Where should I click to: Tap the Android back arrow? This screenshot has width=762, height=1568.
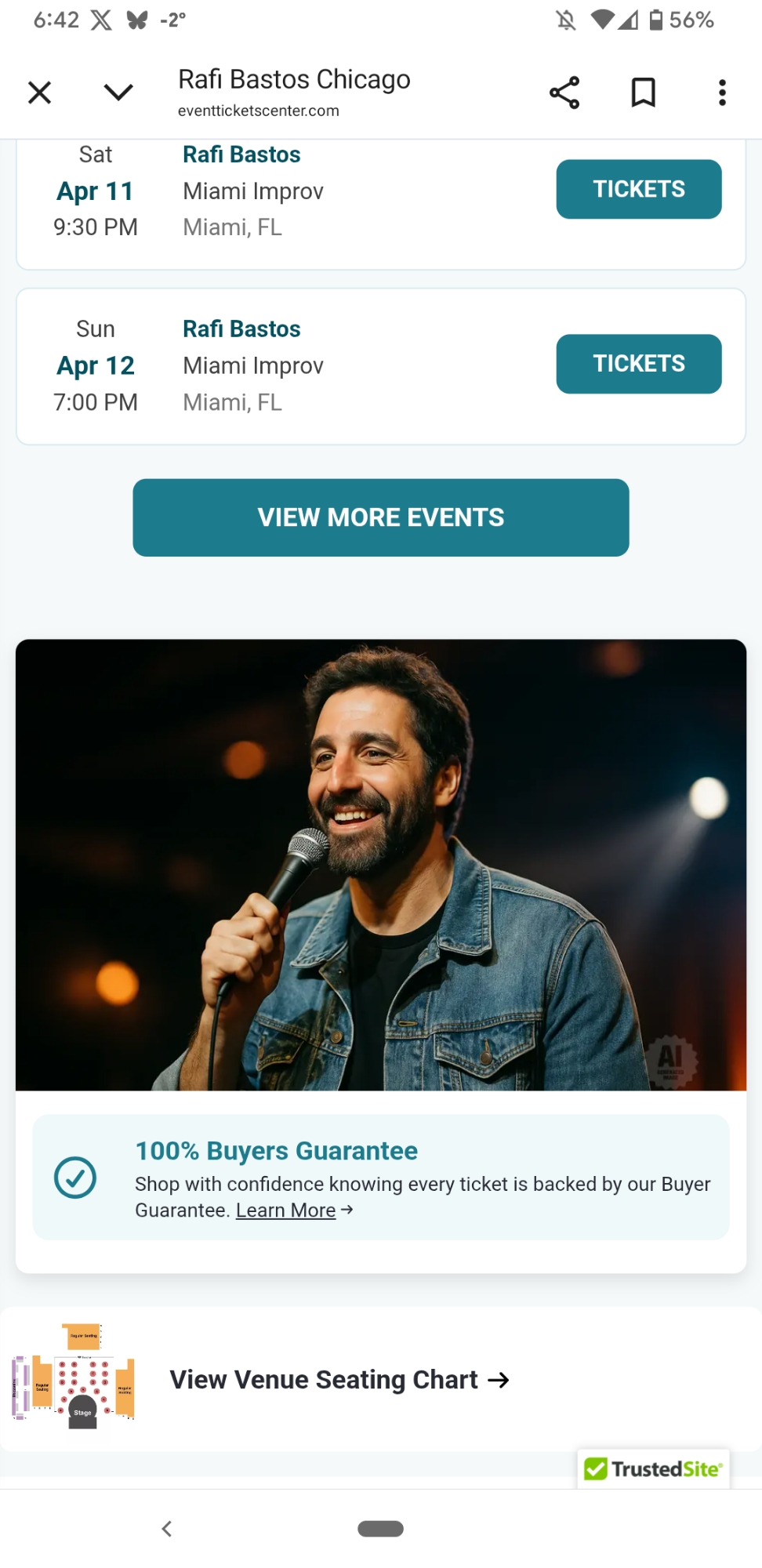click(x=166, y=1528)
